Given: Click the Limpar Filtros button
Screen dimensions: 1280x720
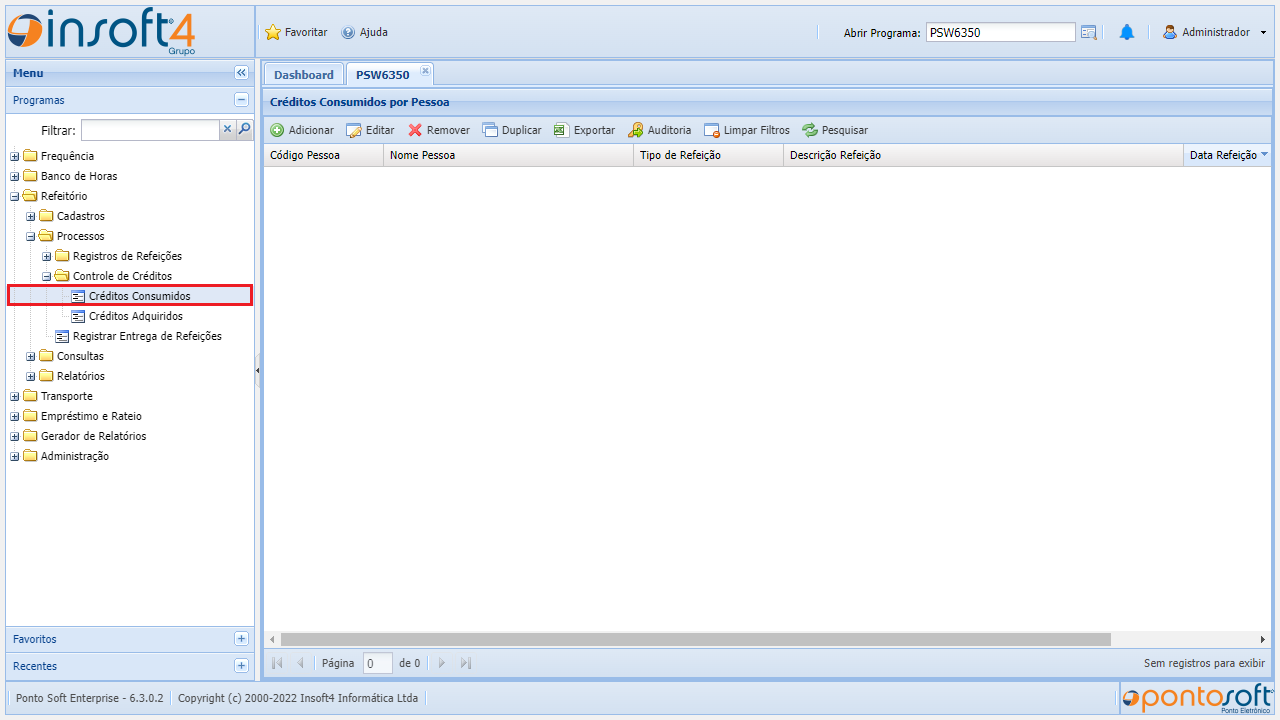Looking at the screenshot, I should click(x=747, y=130).
